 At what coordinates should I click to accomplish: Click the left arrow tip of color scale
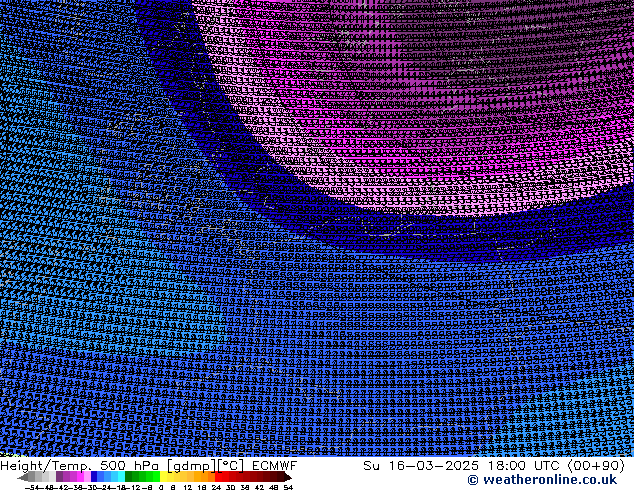(x=22, y=477)
